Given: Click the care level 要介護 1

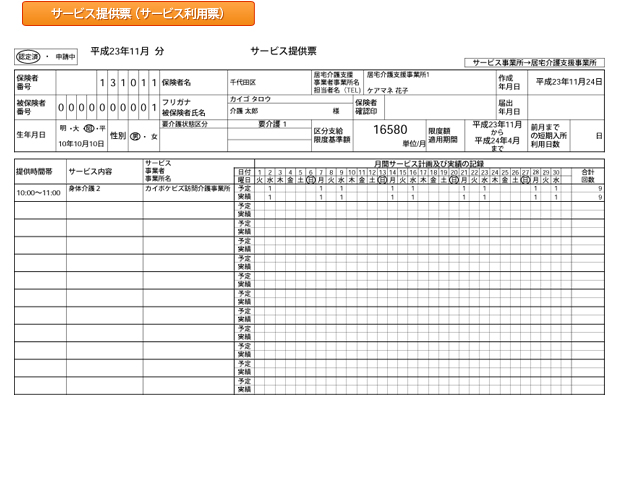Looking at the screenshot, I should point(272,124).
